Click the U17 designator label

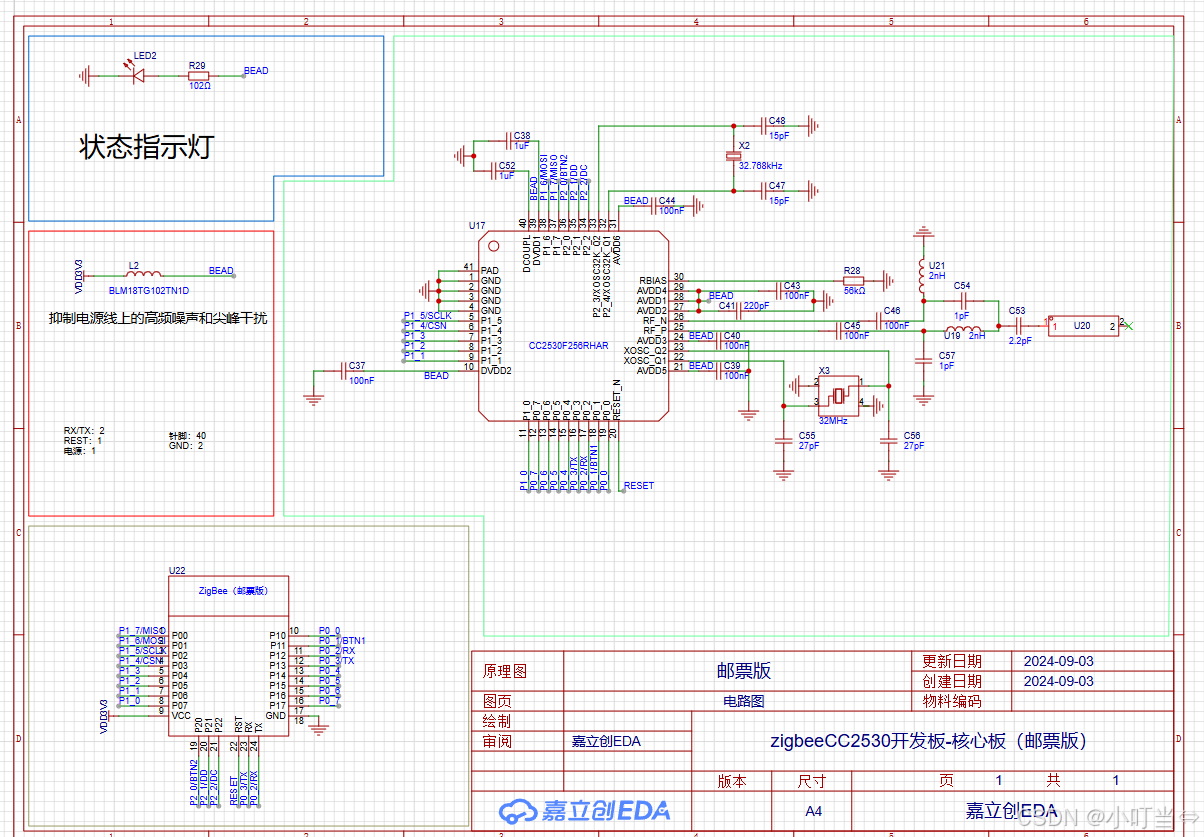[477, 227]
